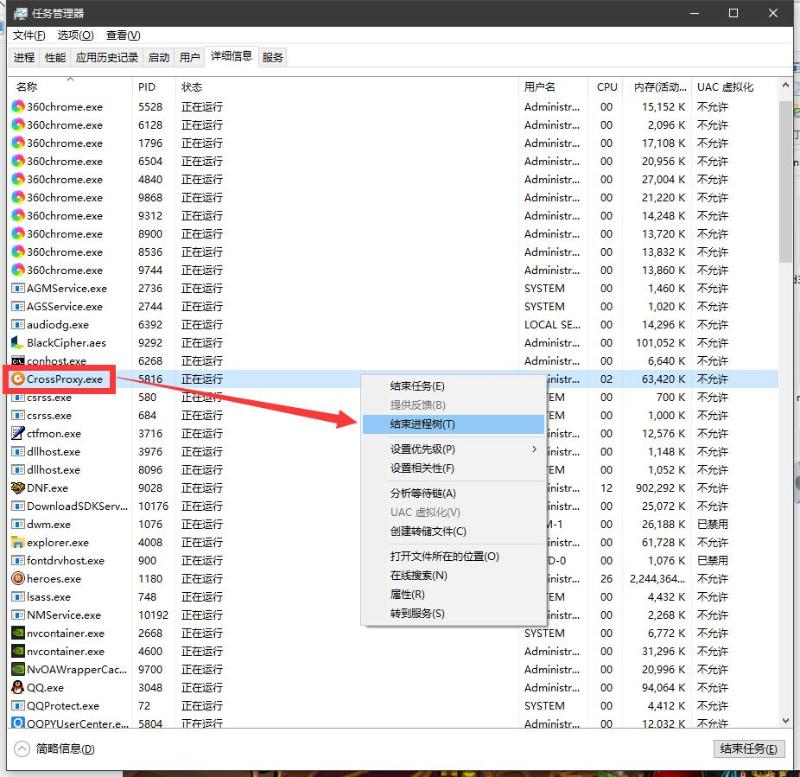Click the 结束任务(E) button at bottom

click(748, 749)
